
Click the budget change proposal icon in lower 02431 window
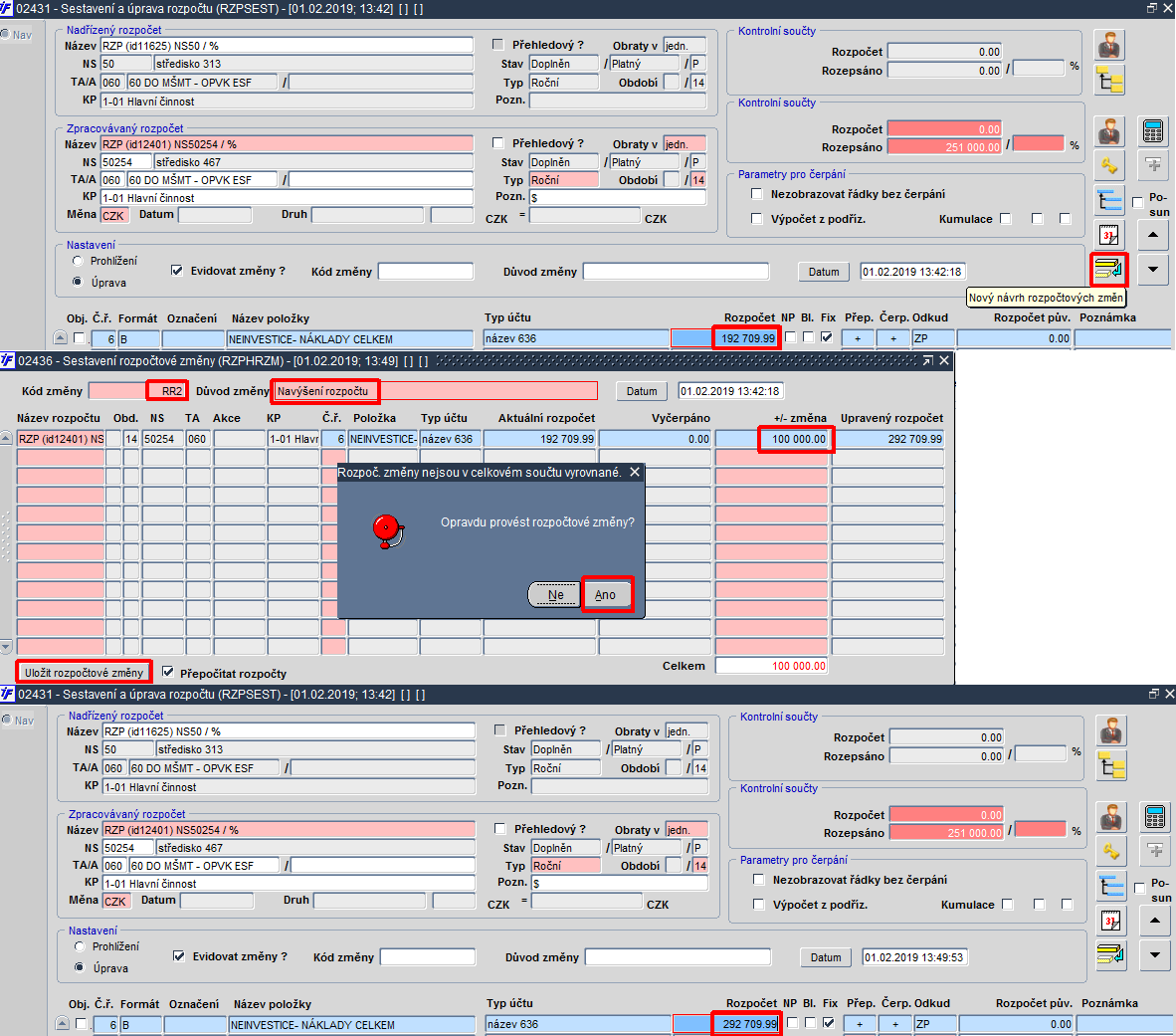pyautogui.click(x=1110, y=954)
